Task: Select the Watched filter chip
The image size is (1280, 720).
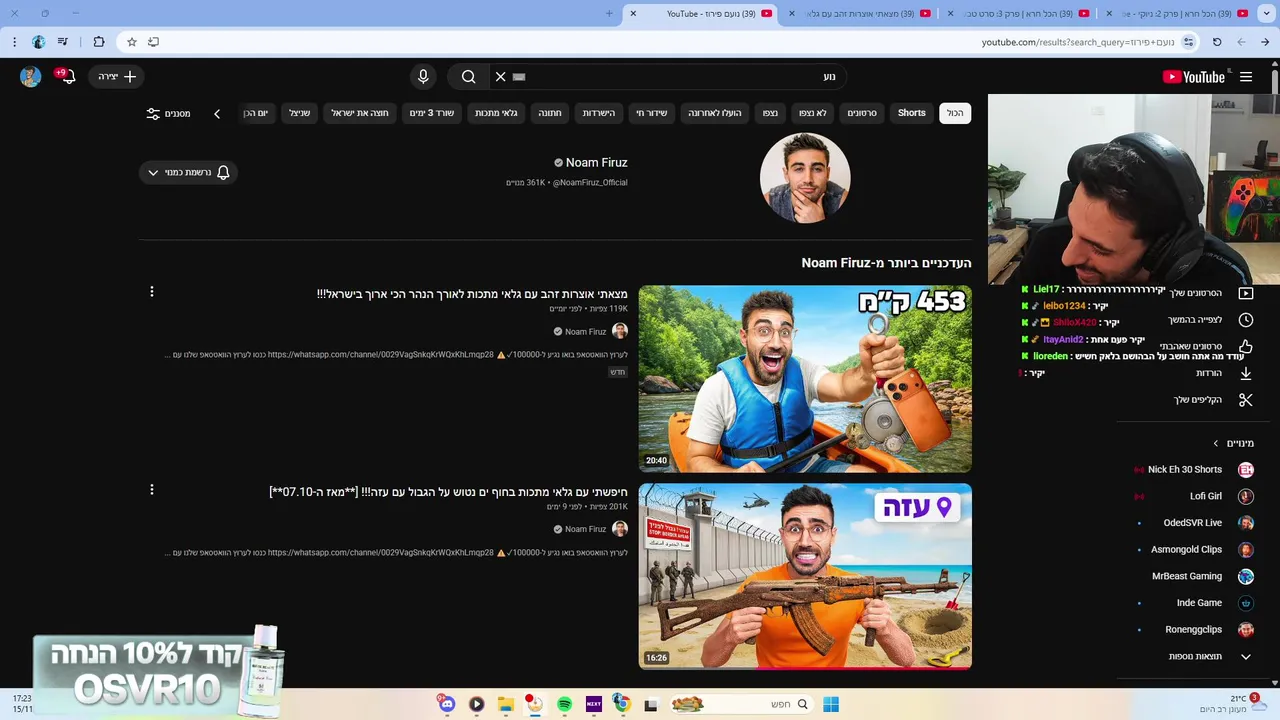Action: pyautogui.click(x=770, y=113)
